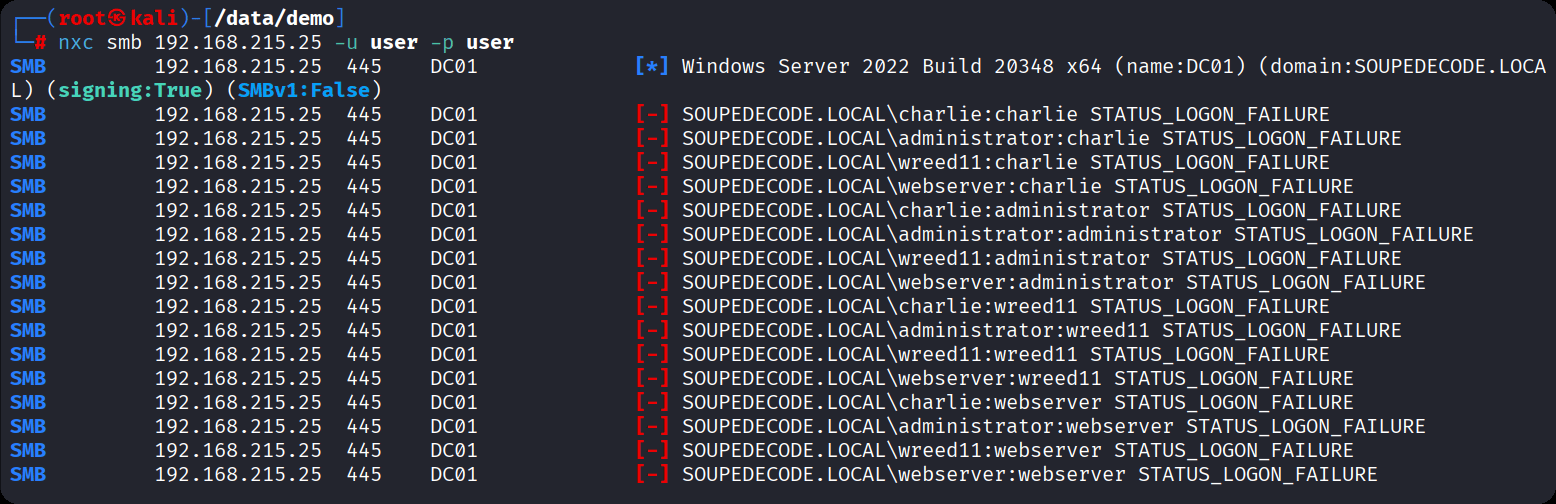The image size is (1556, 504).
Task: Click the [-] marker beside wreed11:wreed11 line
Action: point(652,355)
